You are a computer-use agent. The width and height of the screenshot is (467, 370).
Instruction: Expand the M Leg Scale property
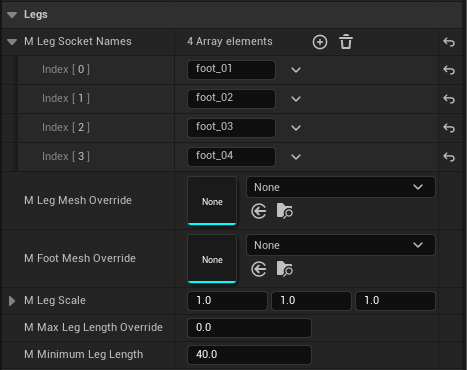(12, 301)
